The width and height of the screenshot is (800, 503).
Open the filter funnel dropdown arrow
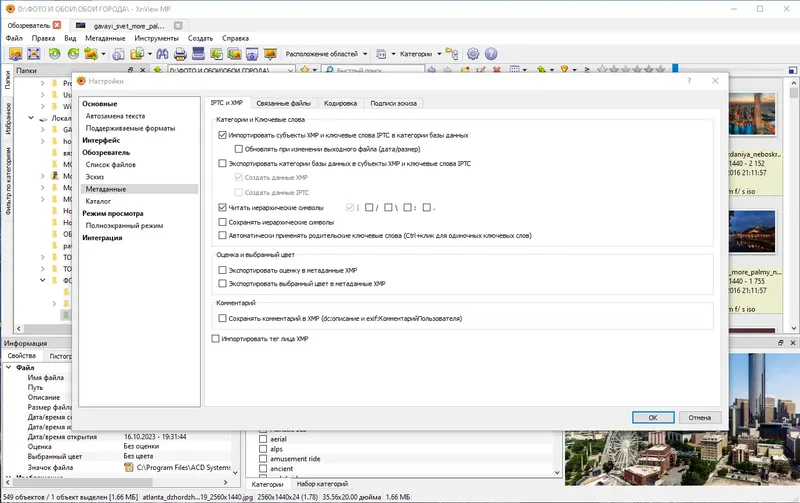[x=574, y=69]
